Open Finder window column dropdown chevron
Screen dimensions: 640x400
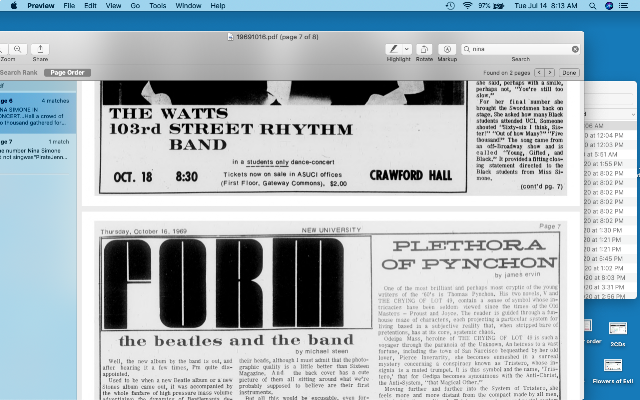point(633,115)
